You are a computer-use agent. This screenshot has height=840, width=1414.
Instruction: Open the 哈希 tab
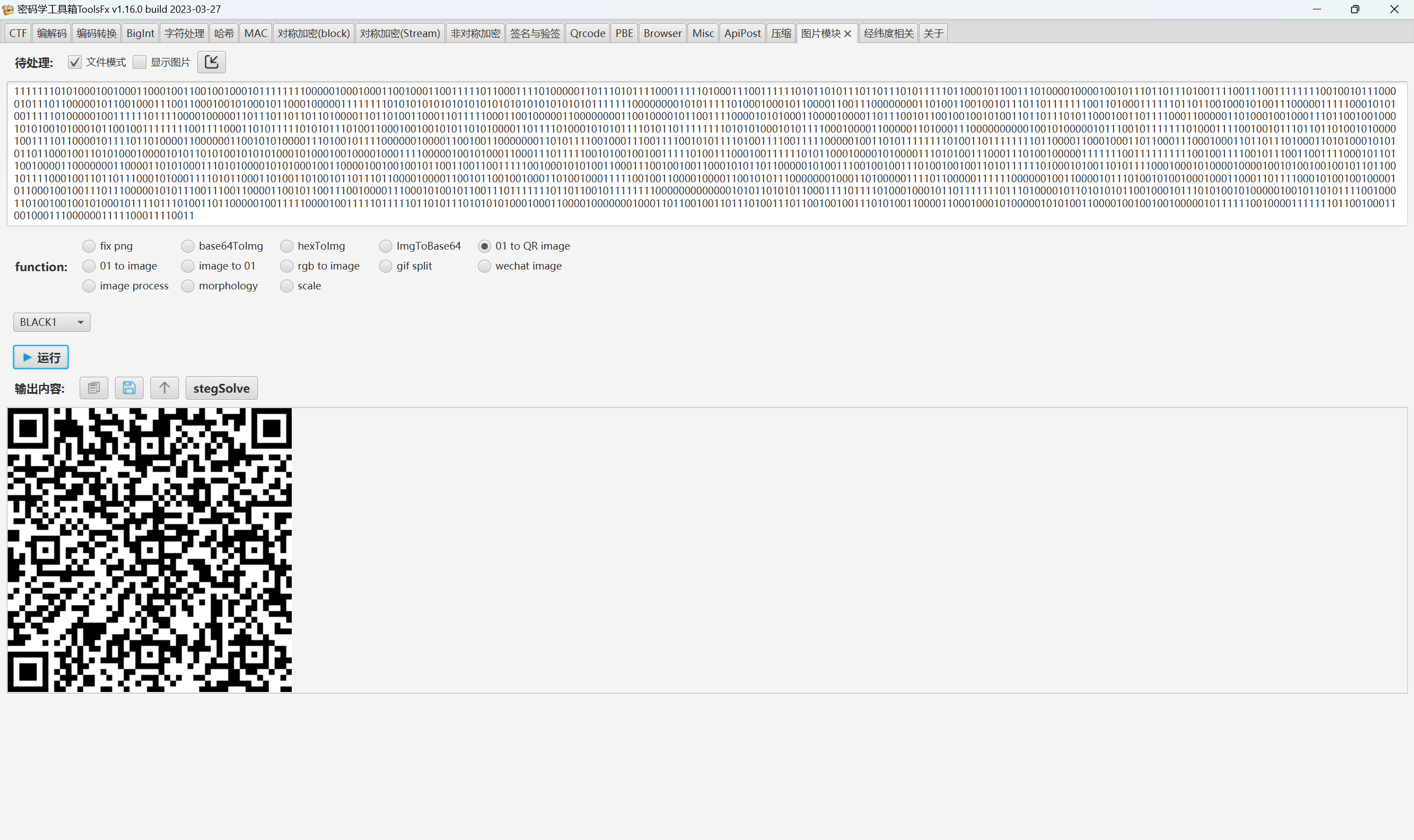pos(224,33)
